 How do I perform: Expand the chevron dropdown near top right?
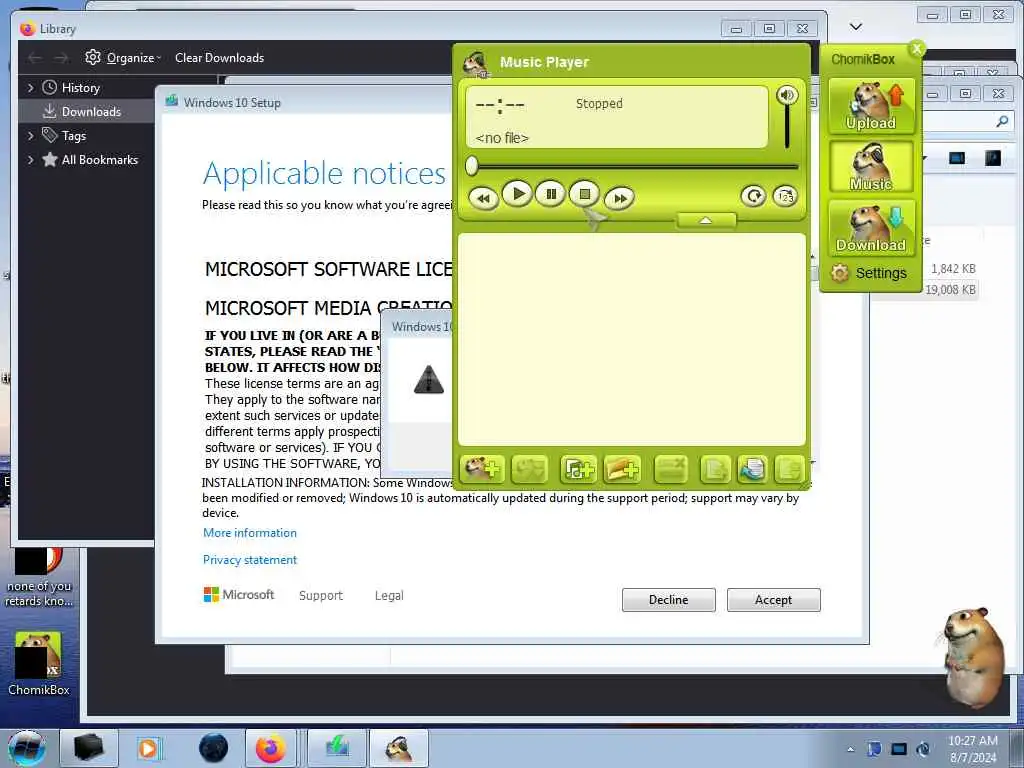(856, 27)
